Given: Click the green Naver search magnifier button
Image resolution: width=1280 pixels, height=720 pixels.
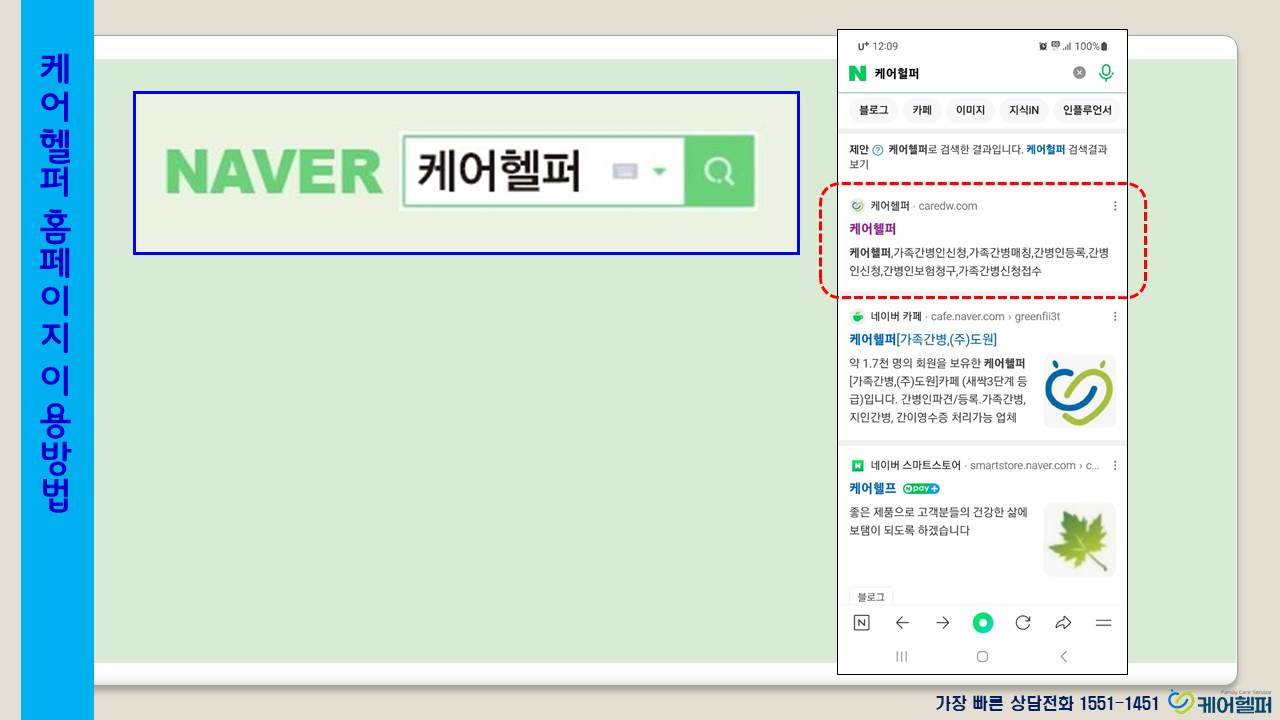Looking at the screenshot, I should pos(719,171).
